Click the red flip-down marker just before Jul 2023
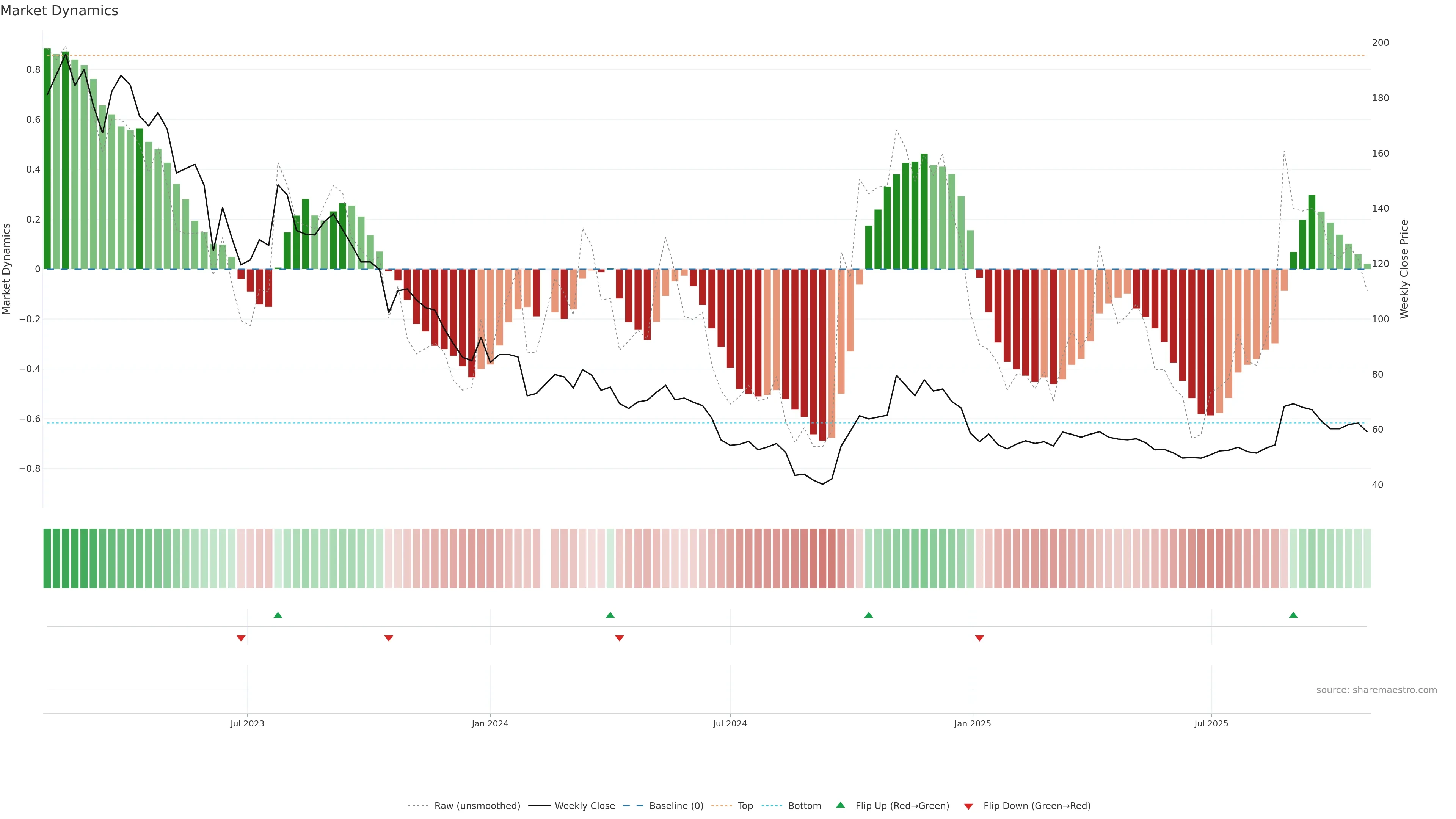Screen dimensions: 1456x819 pos(241,638)
